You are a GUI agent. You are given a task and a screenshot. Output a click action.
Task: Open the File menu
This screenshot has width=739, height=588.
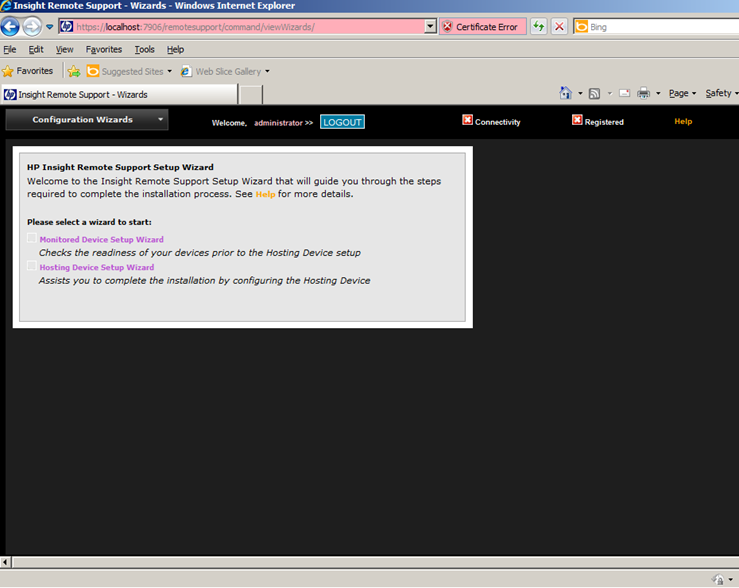tap(9, 49)
